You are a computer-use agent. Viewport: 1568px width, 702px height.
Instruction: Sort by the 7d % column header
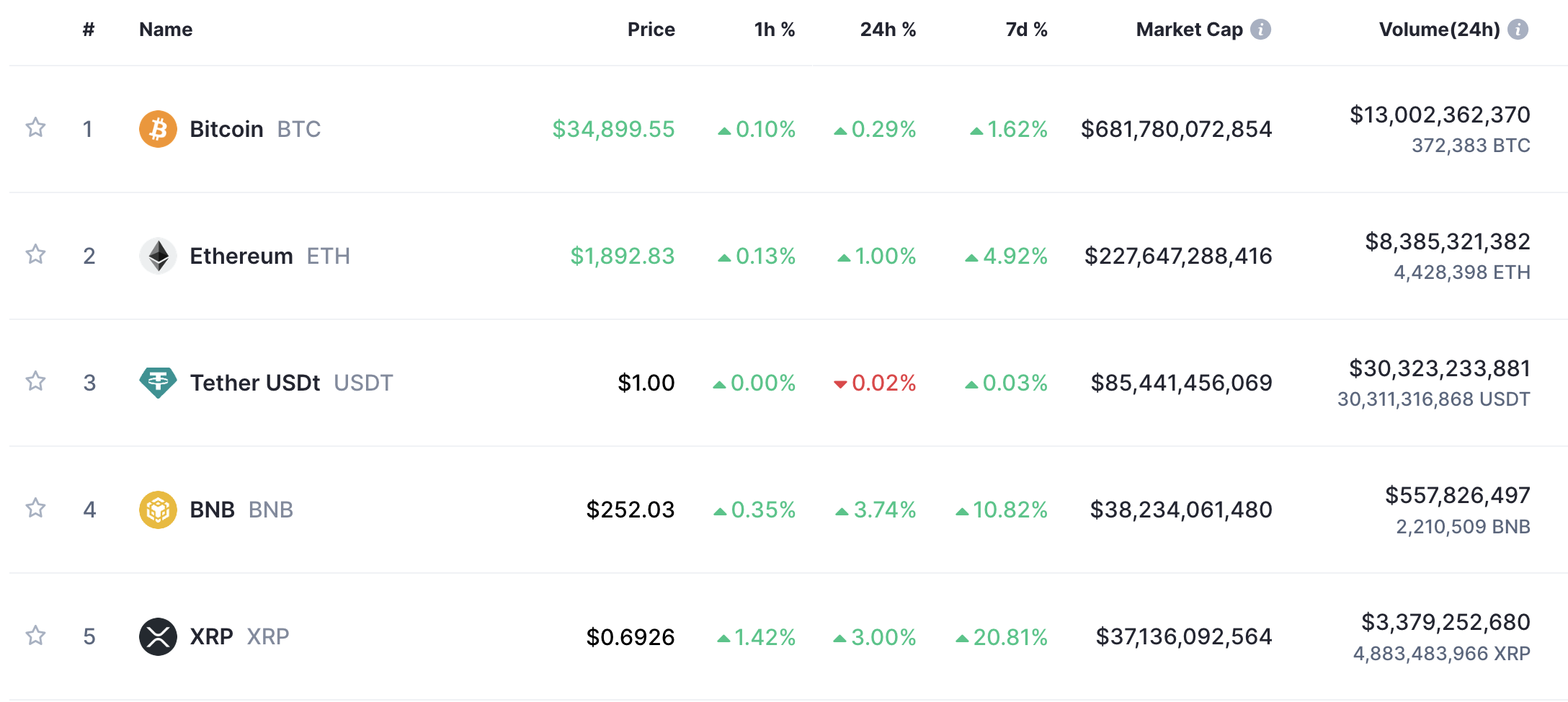pyautogui.click(x=1026, y=30)
